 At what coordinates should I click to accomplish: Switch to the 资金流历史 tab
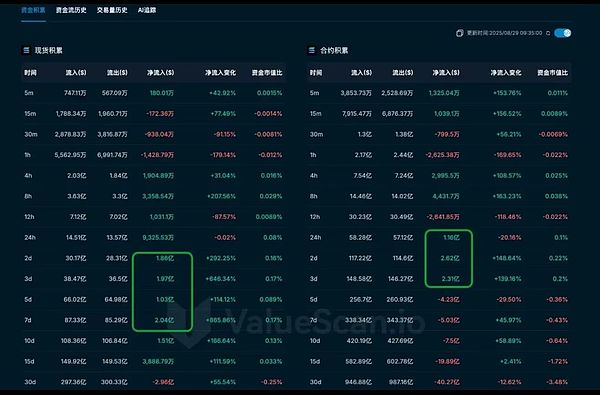click(71, 10)
